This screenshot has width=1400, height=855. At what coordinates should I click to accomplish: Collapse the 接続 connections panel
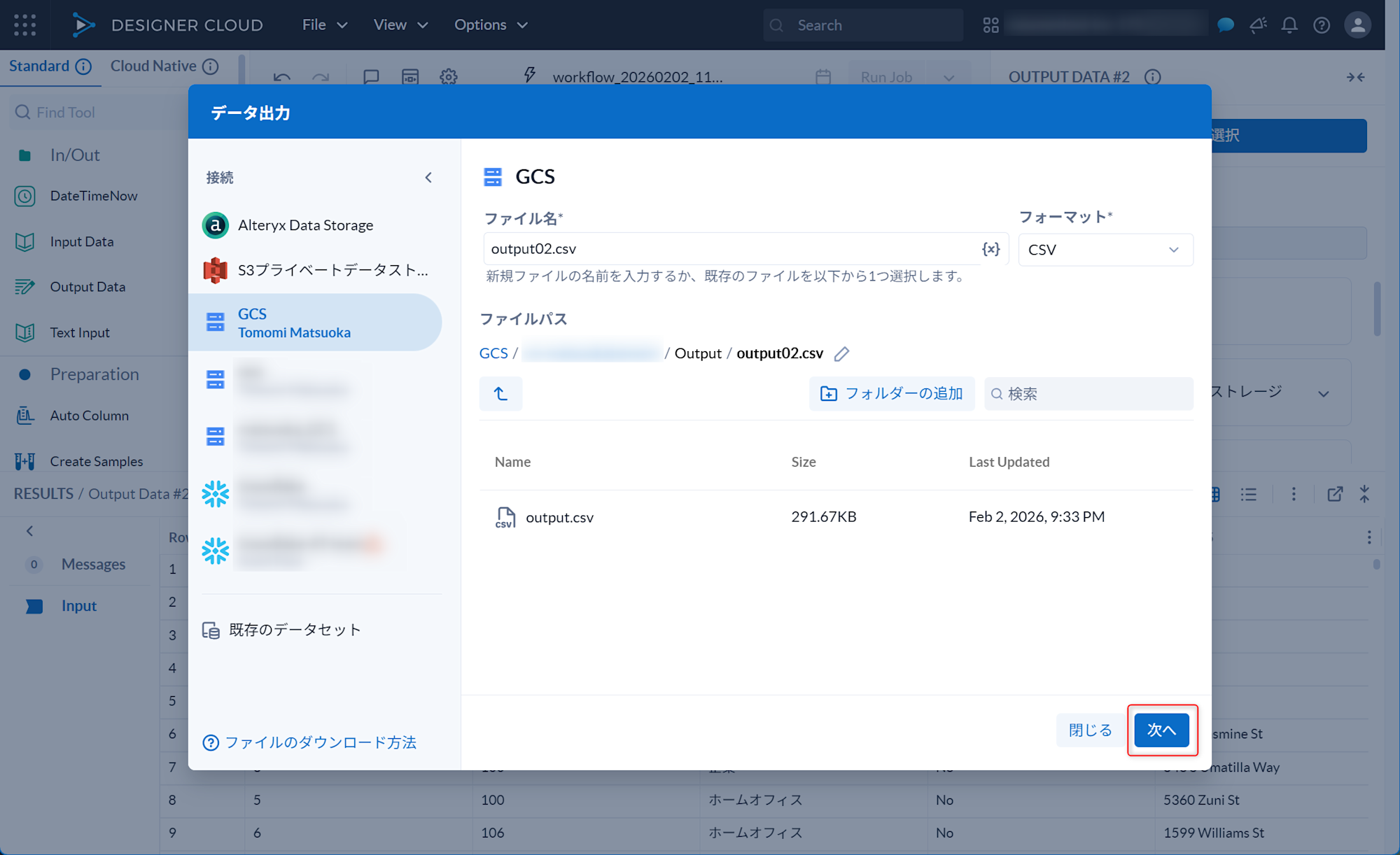(428, 177)
